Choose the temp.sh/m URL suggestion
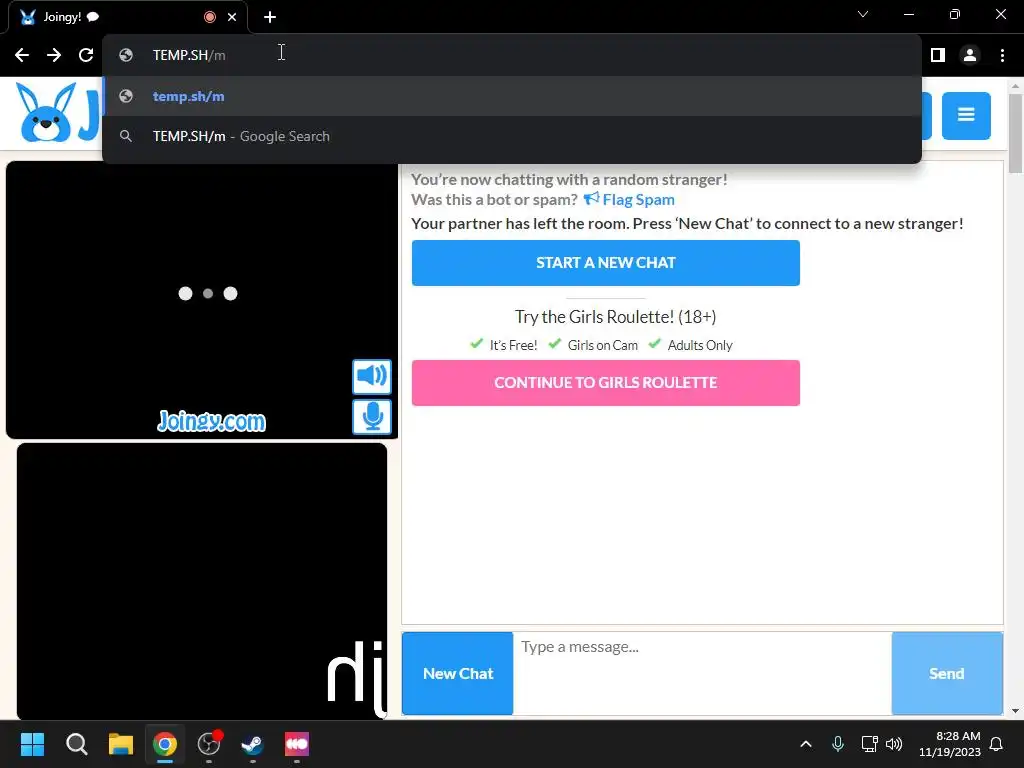 click(512, 96)
